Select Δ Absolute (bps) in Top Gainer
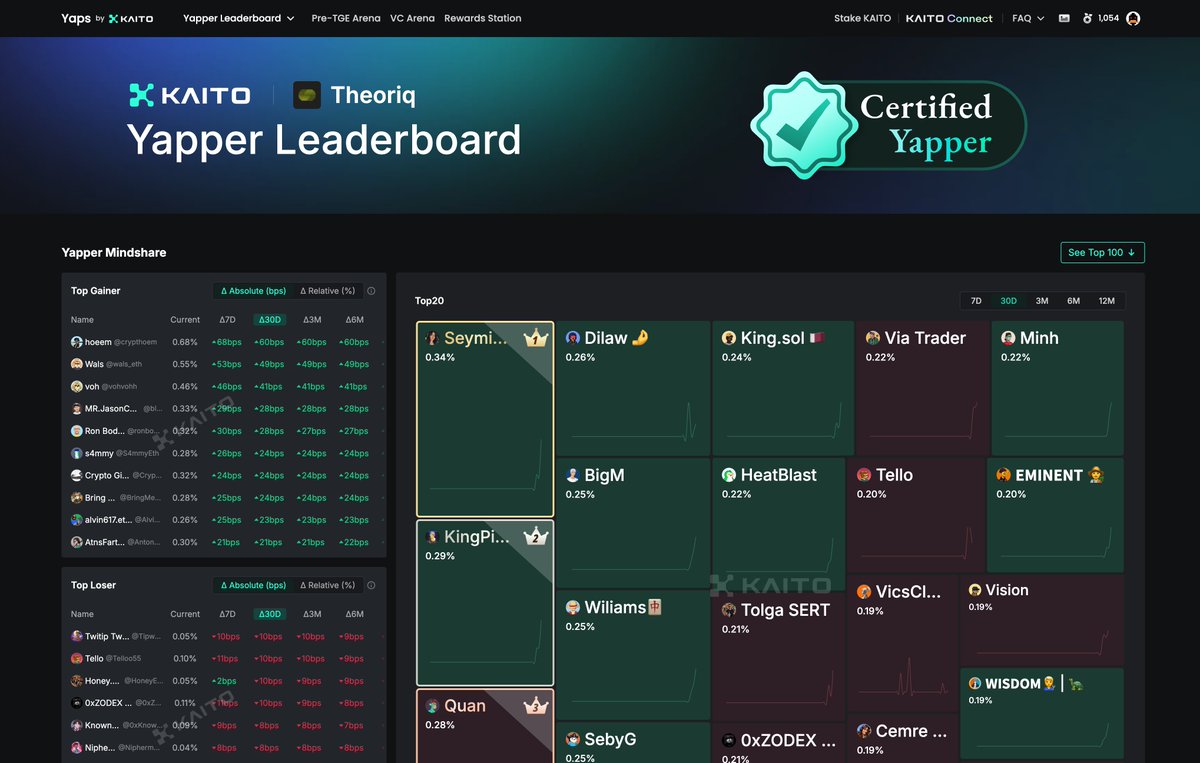Screen dimensions: 1200x763 click(253, 291)
